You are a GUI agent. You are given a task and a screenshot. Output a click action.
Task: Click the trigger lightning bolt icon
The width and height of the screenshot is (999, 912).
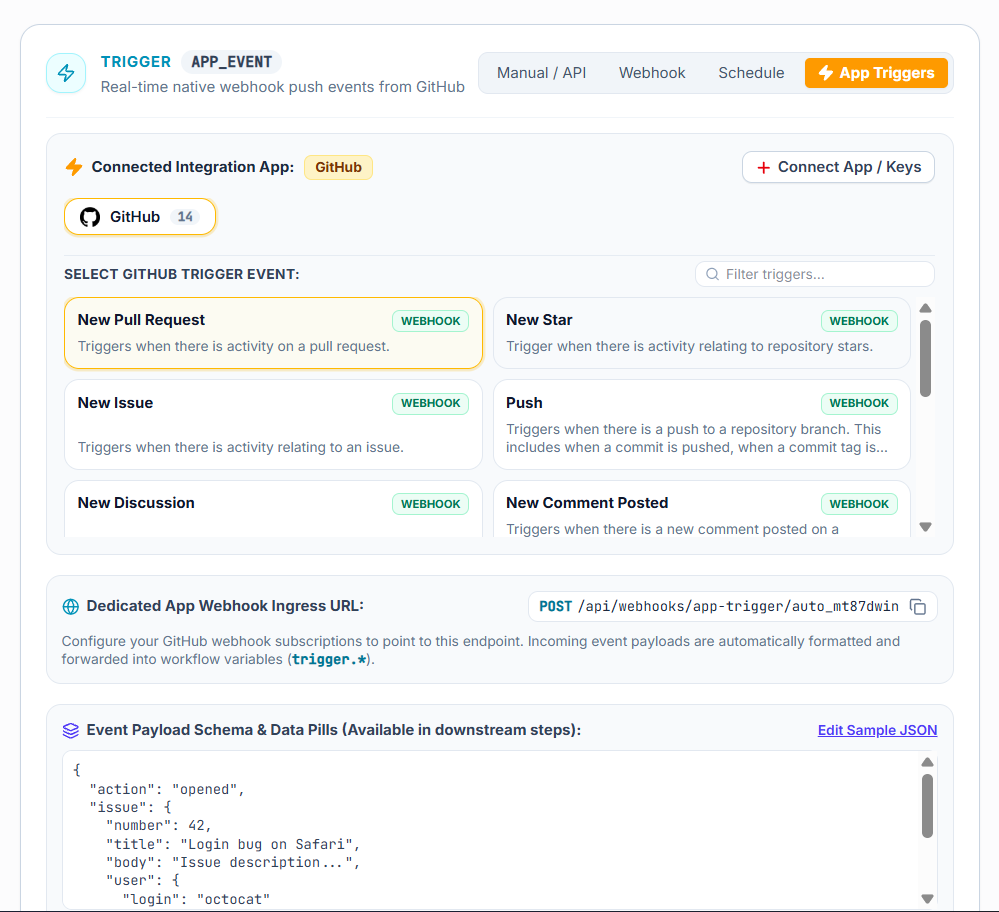(66, 73)
